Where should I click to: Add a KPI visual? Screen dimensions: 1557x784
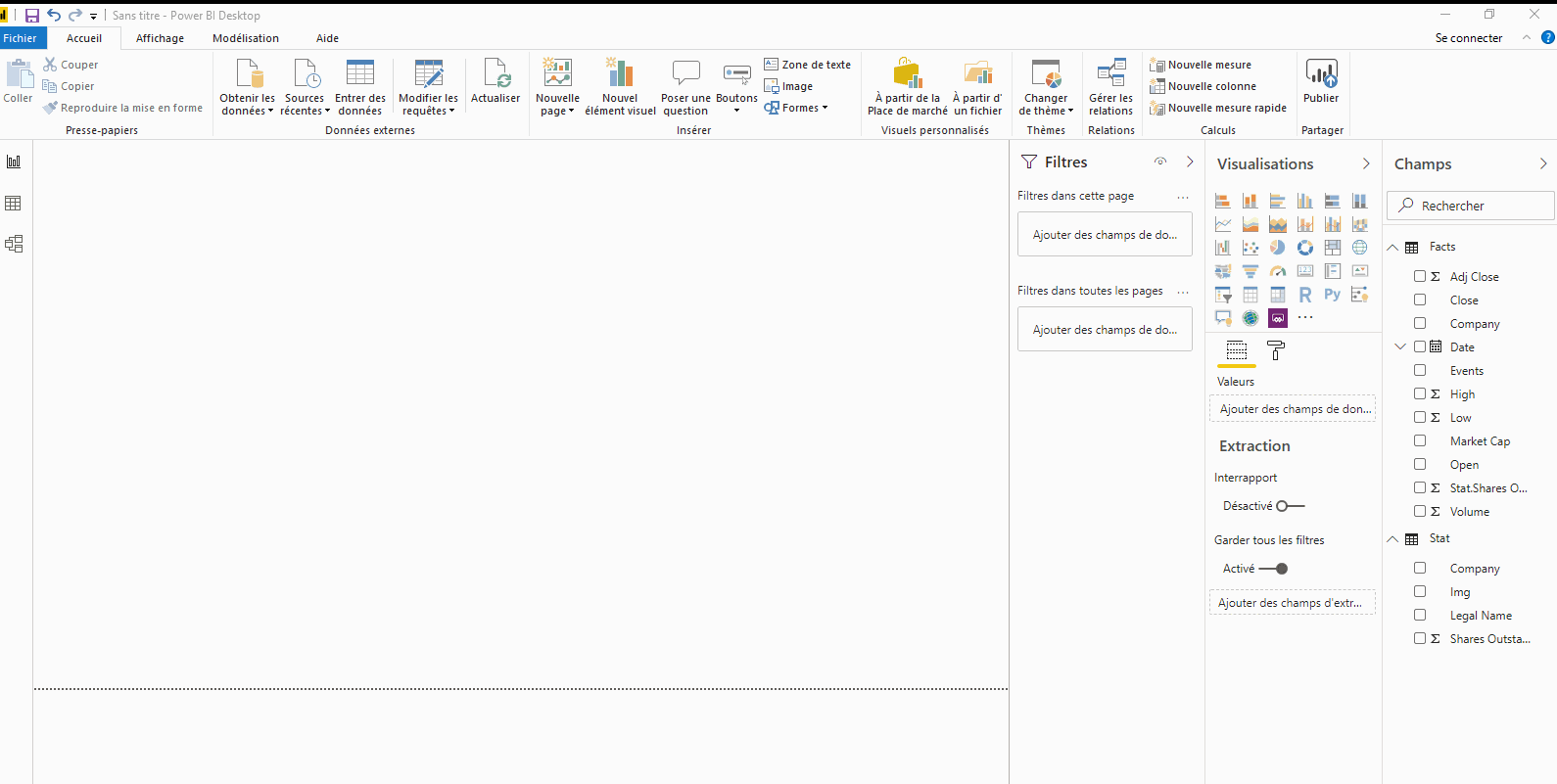(1360, 271)
